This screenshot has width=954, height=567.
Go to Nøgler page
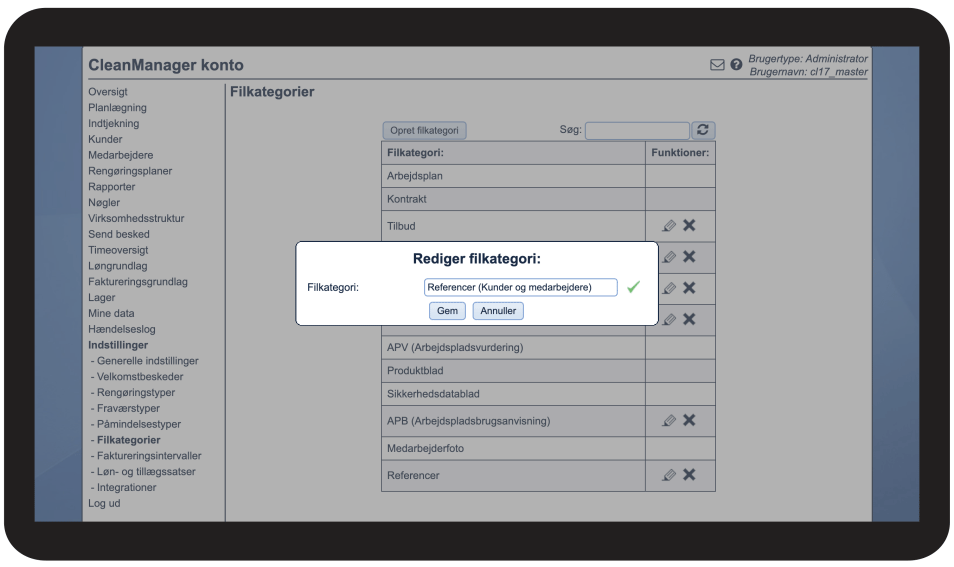pos(104,203)
